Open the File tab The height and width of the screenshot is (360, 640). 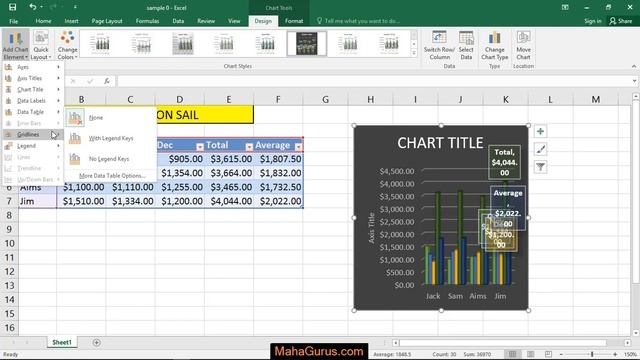(x=13, y=21)
